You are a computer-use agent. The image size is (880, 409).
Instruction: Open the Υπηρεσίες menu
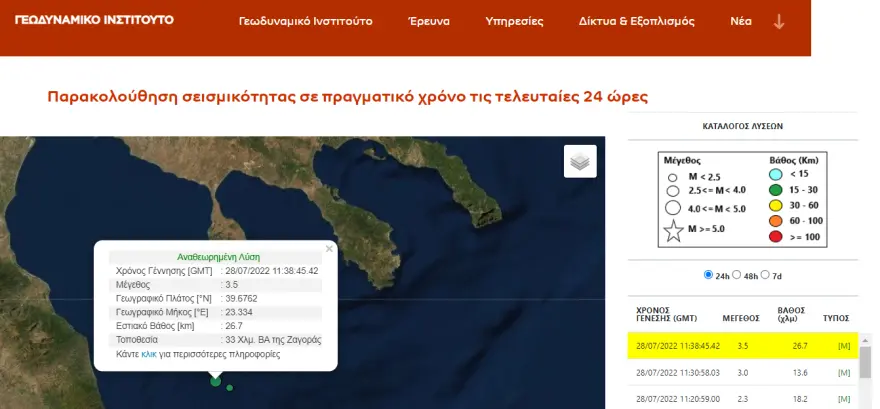(514, 21)
